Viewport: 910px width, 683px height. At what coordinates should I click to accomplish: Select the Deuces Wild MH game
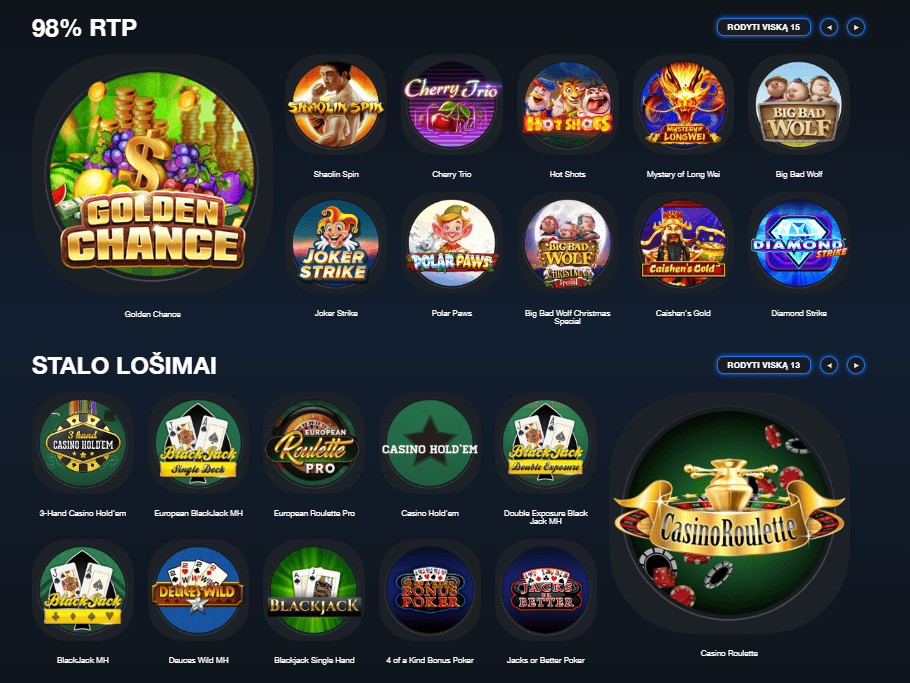[198, 590]
